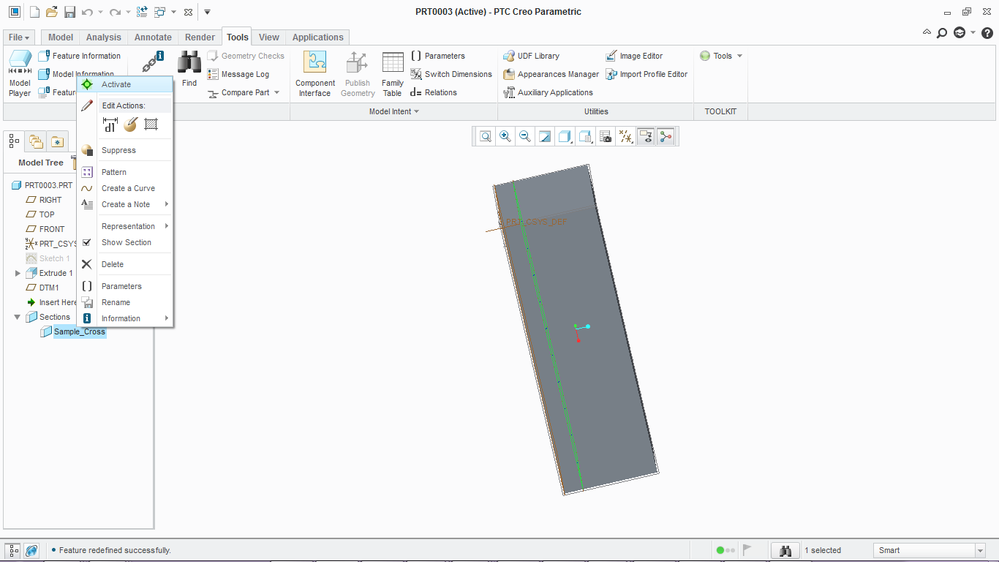Expand the Extrude 1 feature node
The image size is (999, 562).
17,273
